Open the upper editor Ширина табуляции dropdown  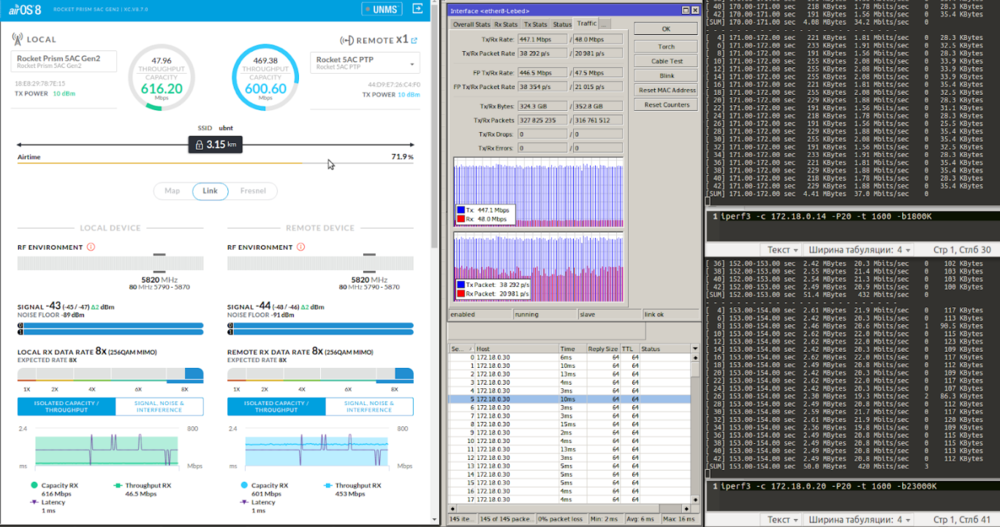click(859, 250)
